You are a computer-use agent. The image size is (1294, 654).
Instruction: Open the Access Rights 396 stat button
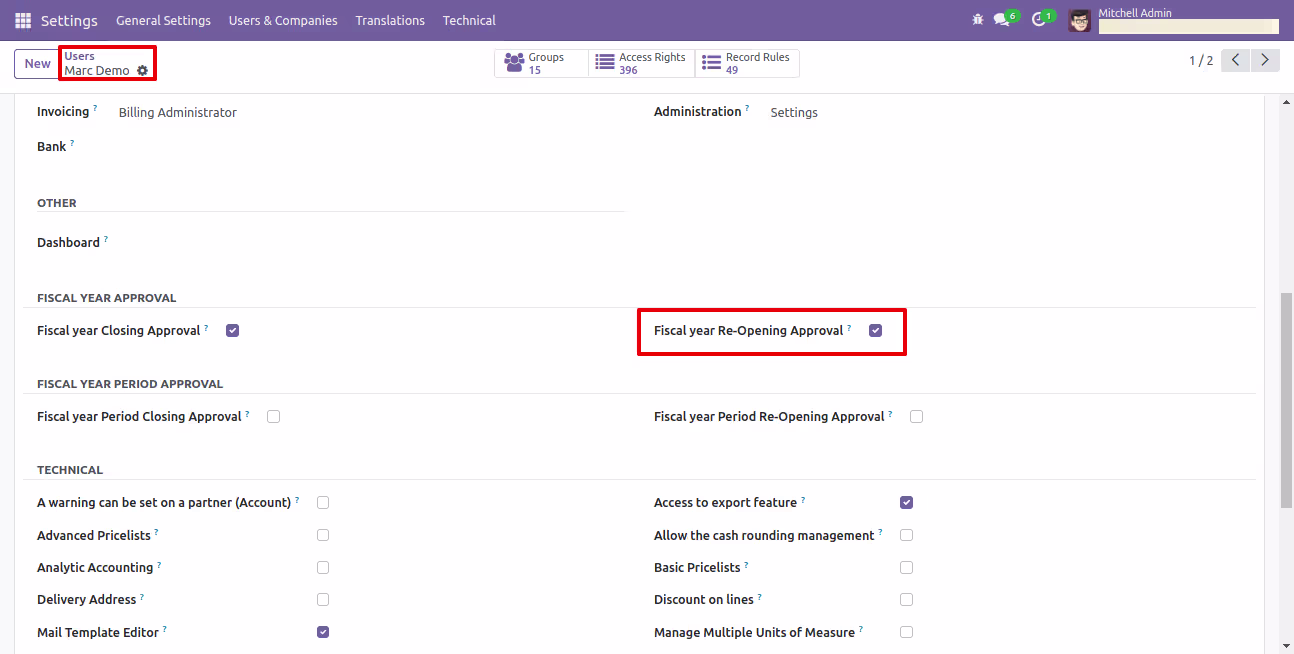coord(641,63)
